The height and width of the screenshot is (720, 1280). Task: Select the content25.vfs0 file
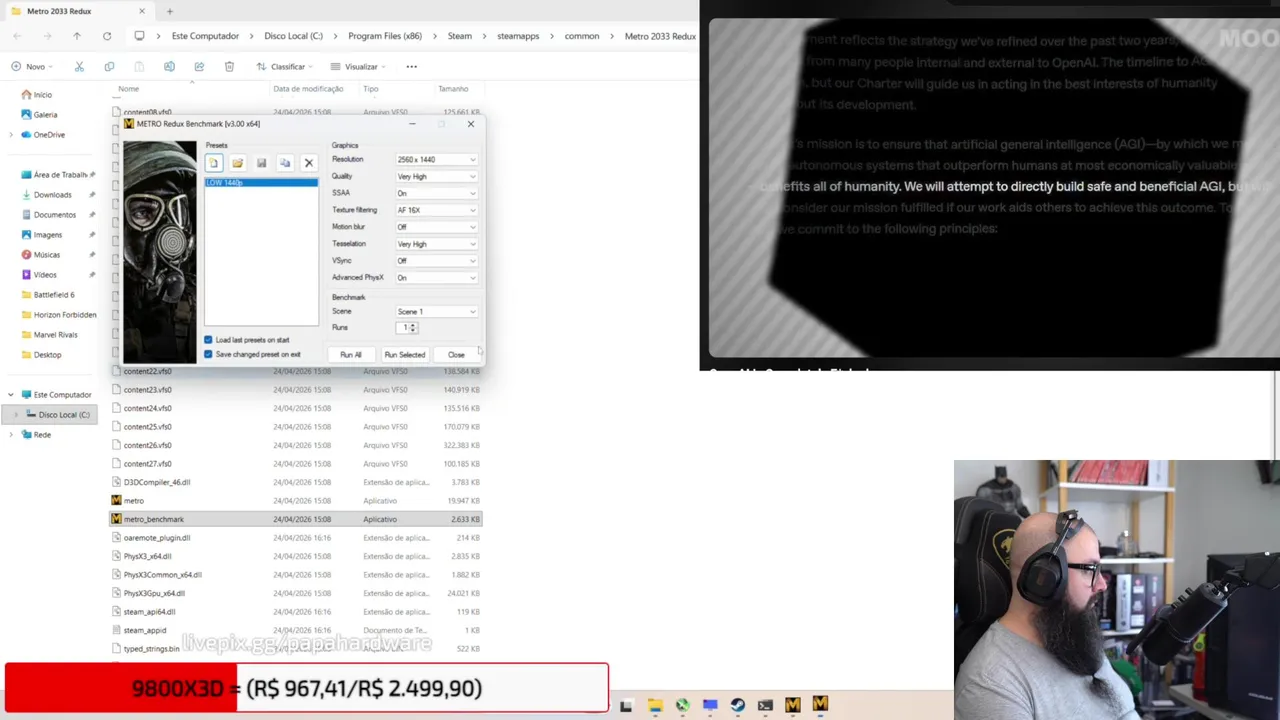coord(296,427)
